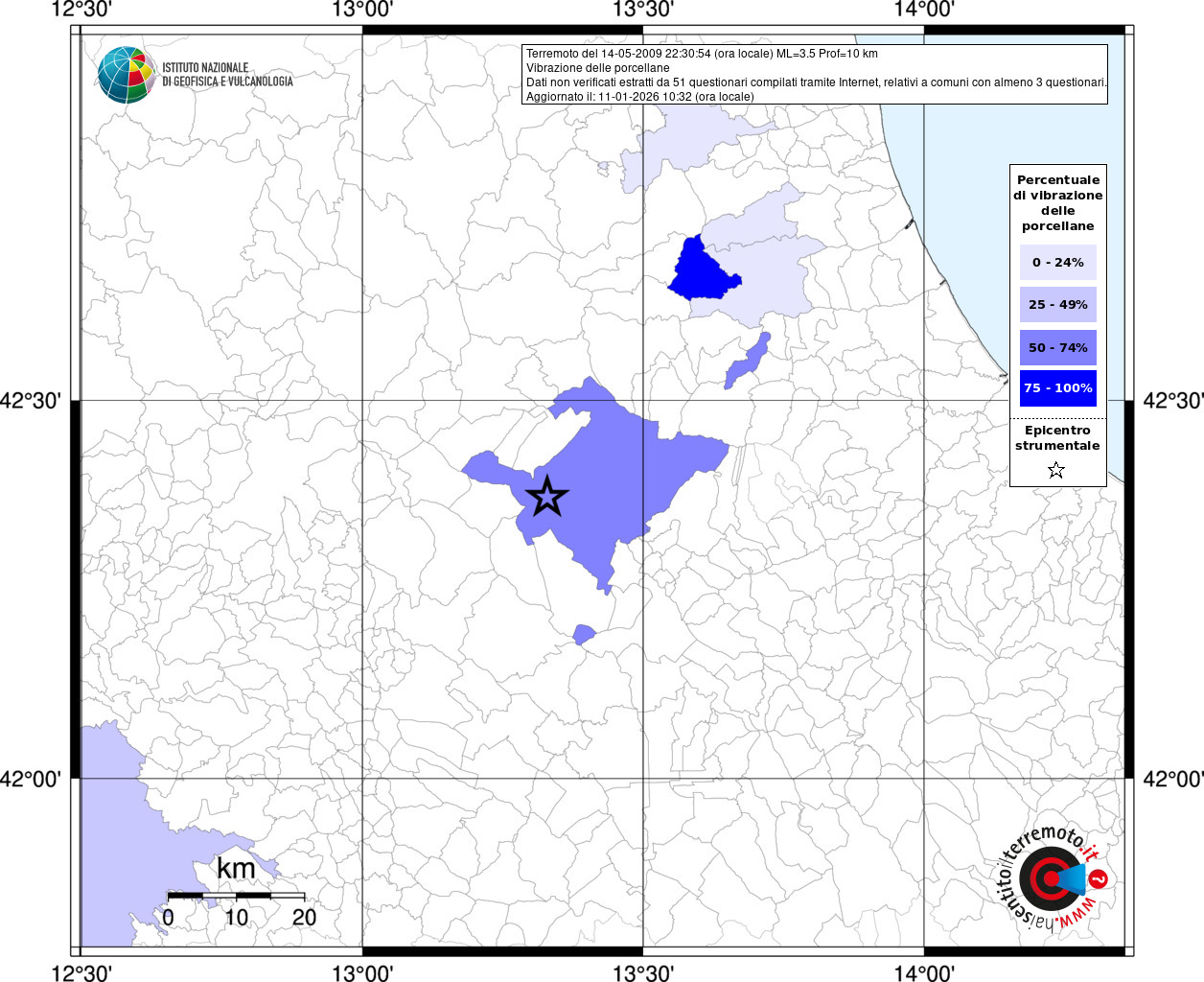Screen dimensions: 1204x982
Task: Select the 50 - 74% legend swatch
Action: click(1057, 347)
